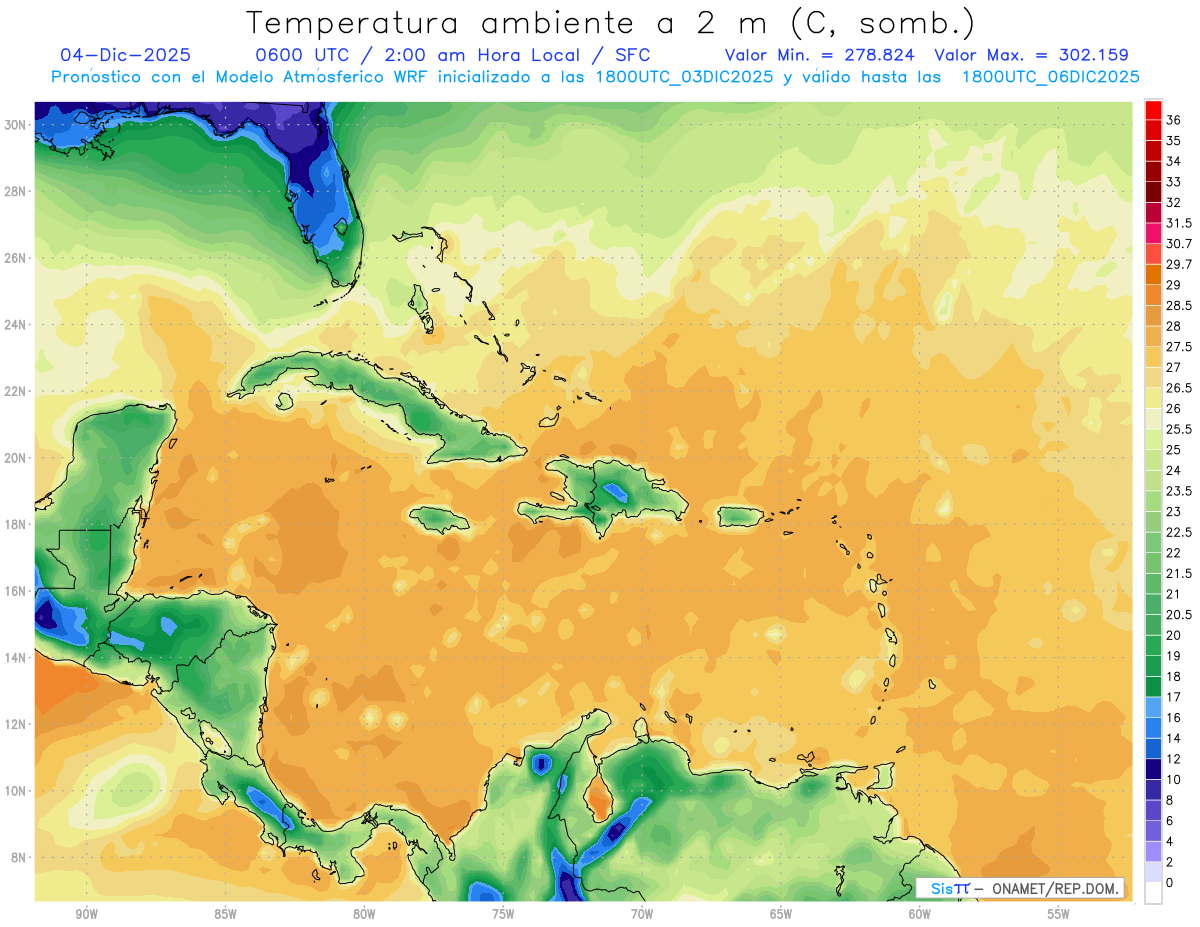Click legend label "34"
The width and height of the screenshot is (1200, 927).
coord(1174,161)
